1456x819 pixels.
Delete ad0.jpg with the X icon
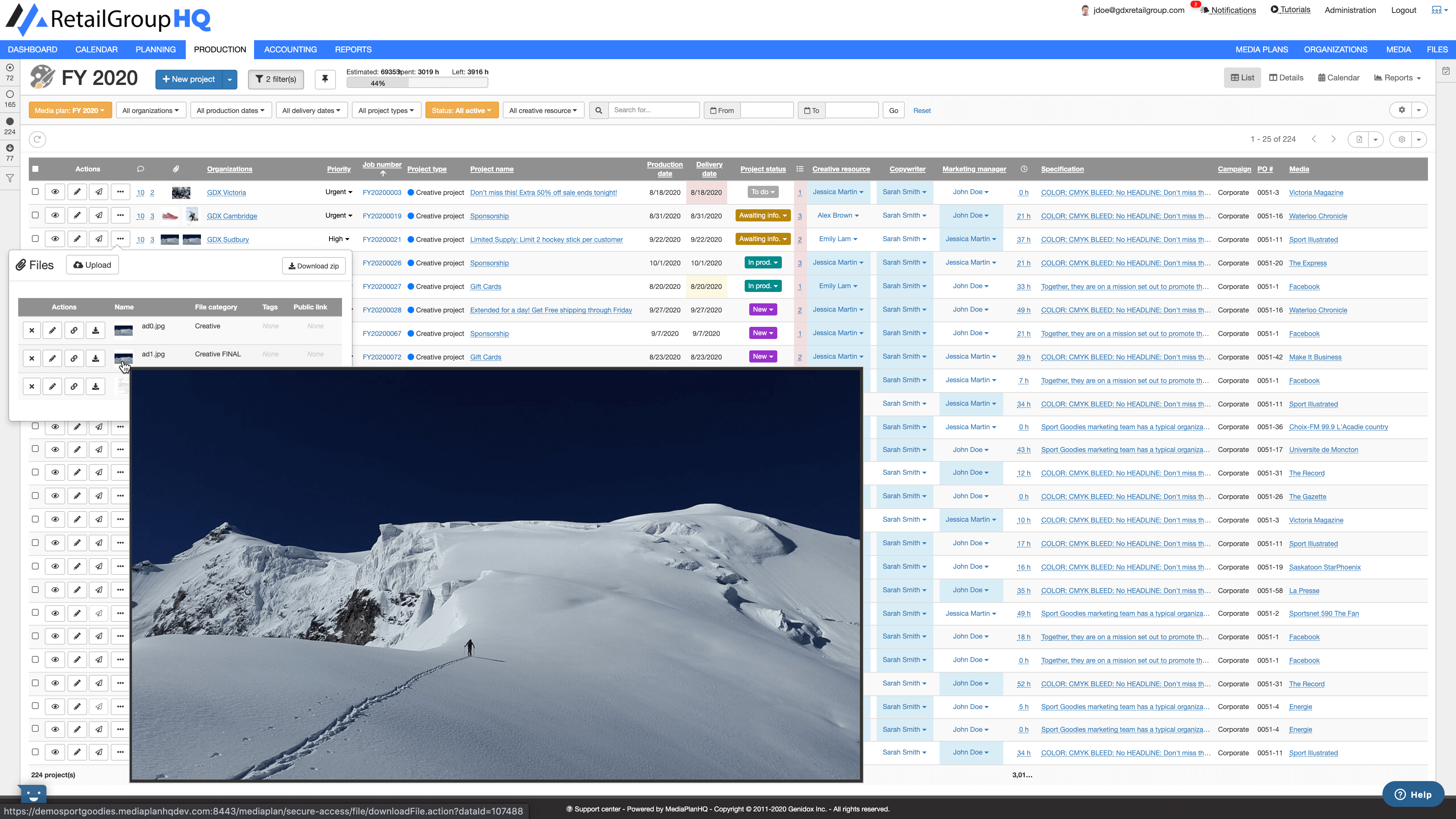pyautogui.click(x=31, y=330)
